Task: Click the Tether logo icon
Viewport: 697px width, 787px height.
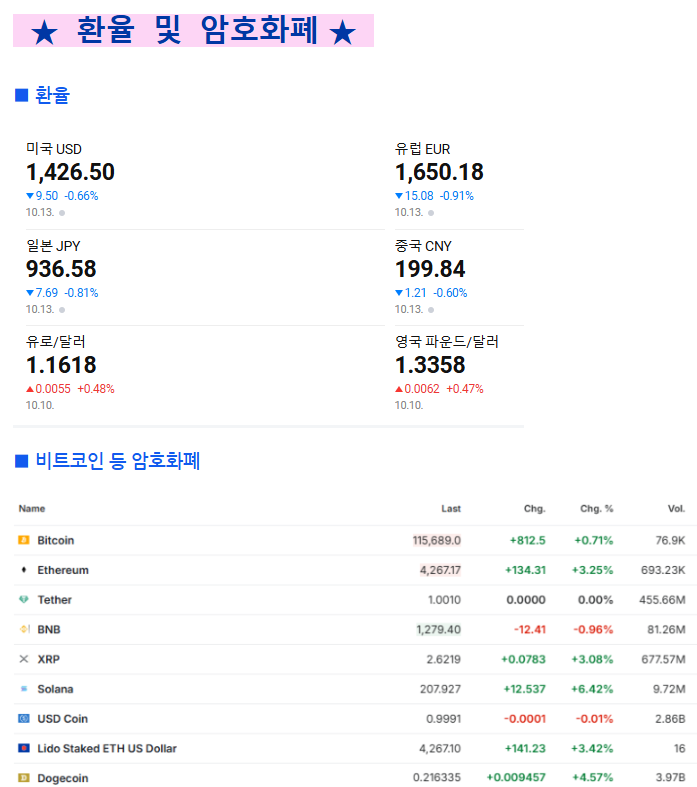Action: click(x=24, y=600)
